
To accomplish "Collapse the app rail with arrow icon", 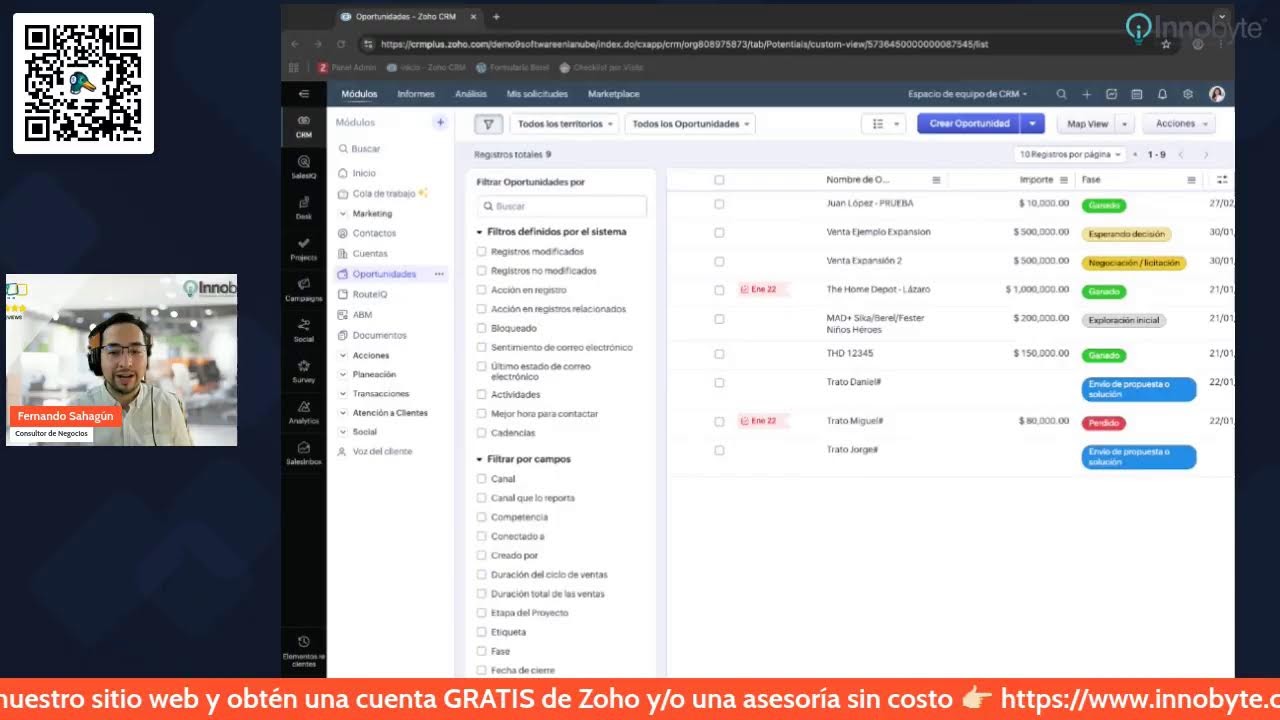I will pos(304,94).
